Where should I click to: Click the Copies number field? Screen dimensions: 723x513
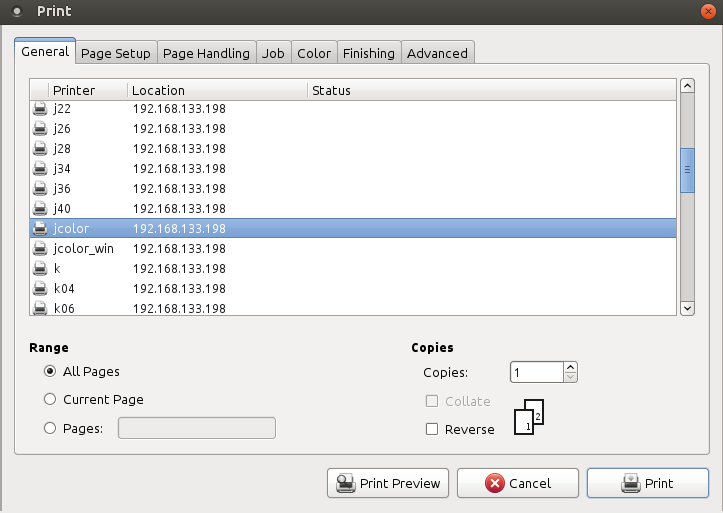pos(535,373)
